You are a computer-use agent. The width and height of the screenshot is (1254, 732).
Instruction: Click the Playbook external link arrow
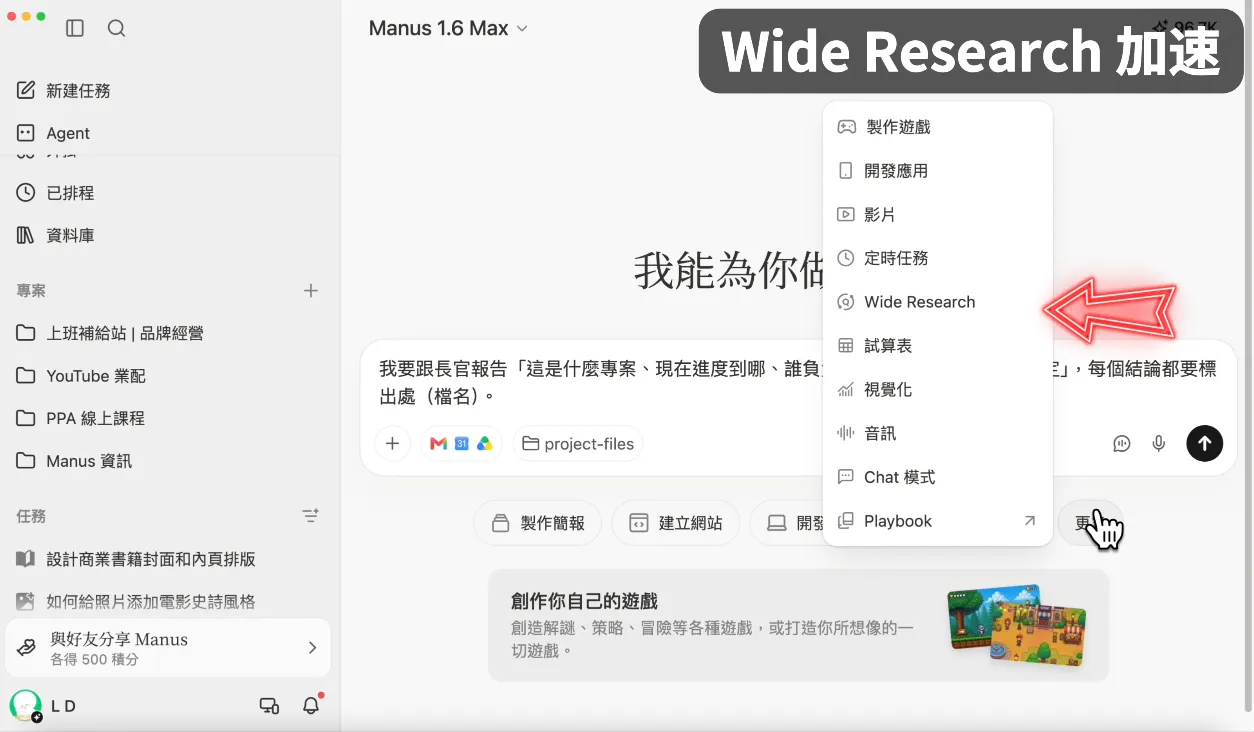(1029, 521)
